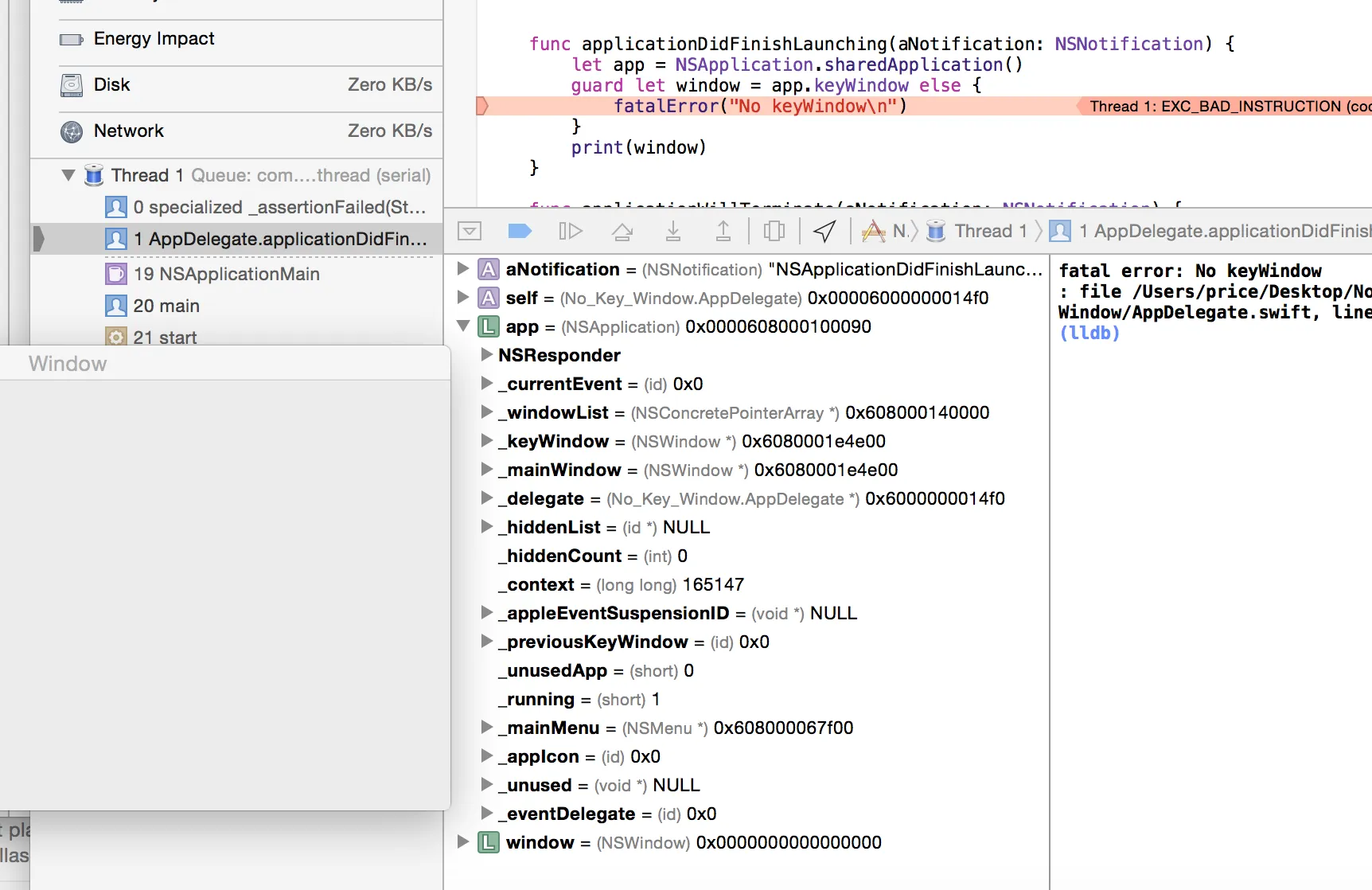
Task: Expand the _windowList member
Action: tap(486, 412)
